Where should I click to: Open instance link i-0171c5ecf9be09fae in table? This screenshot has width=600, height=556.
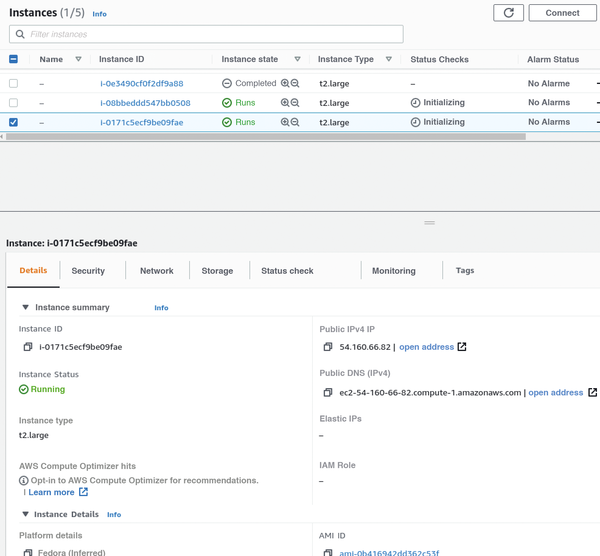(x=142, y=122)
